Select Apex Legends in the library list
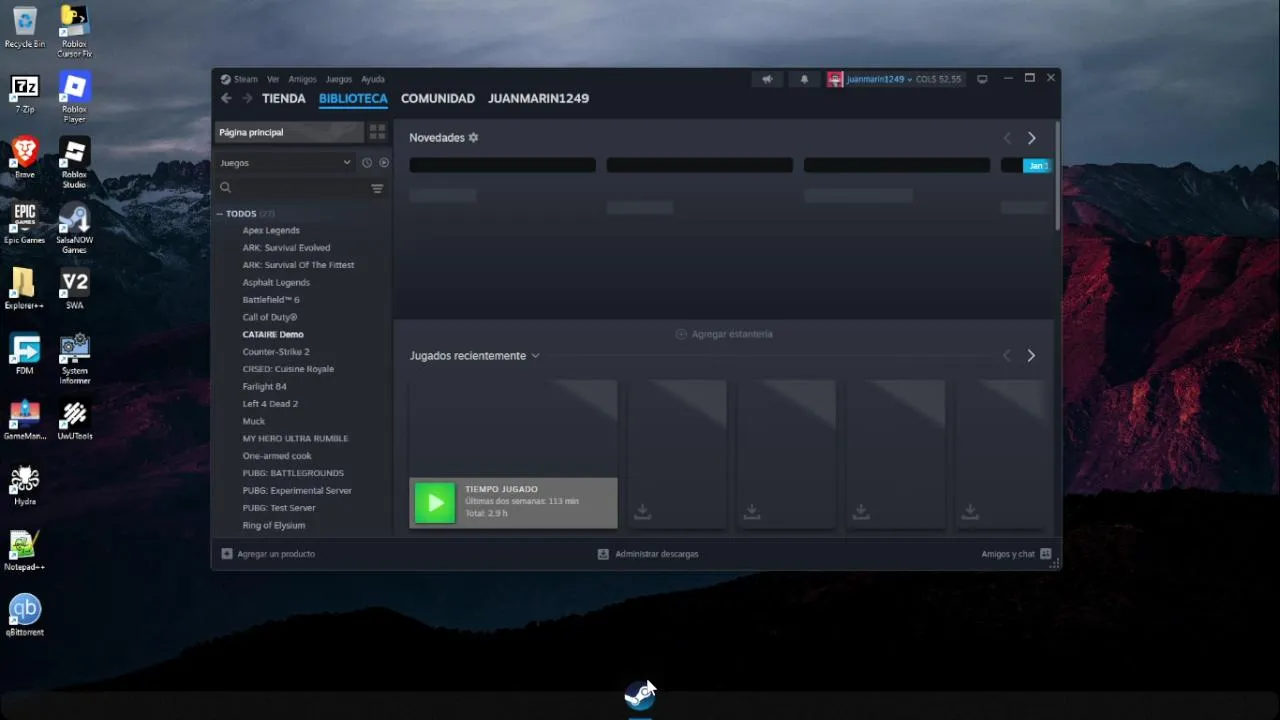 pyautogui.click(x=271, y=230)
